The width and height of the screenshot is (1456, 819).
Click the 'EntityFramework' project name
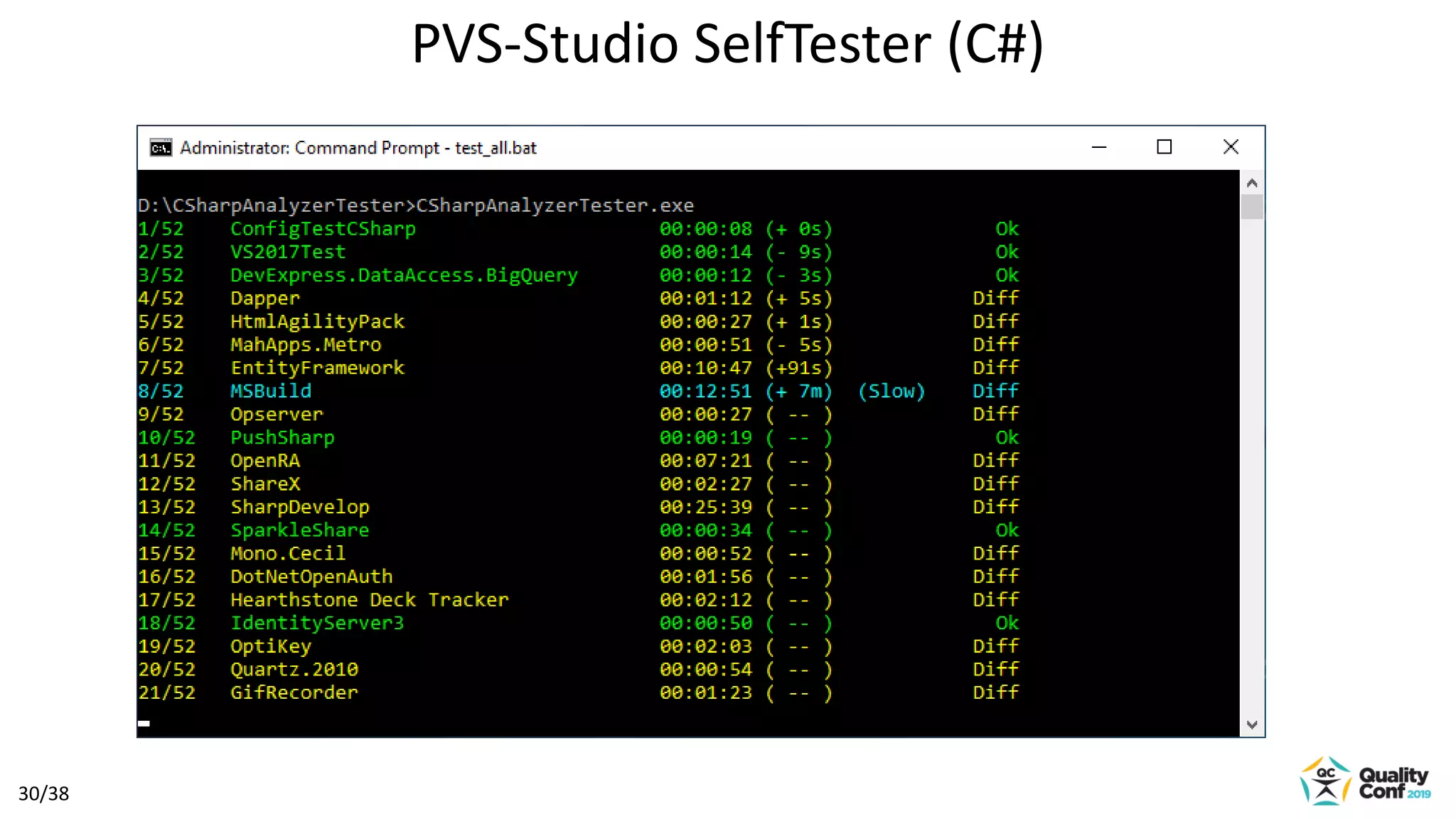point(317,368)
